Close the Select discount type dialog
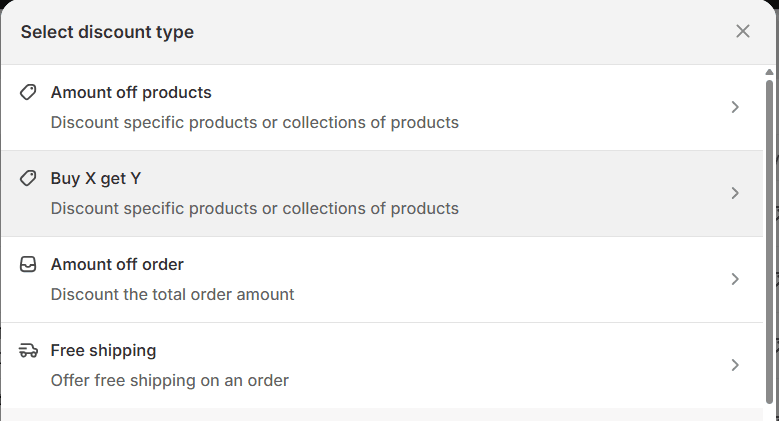The image size is (779, 421). pos(743,31)
